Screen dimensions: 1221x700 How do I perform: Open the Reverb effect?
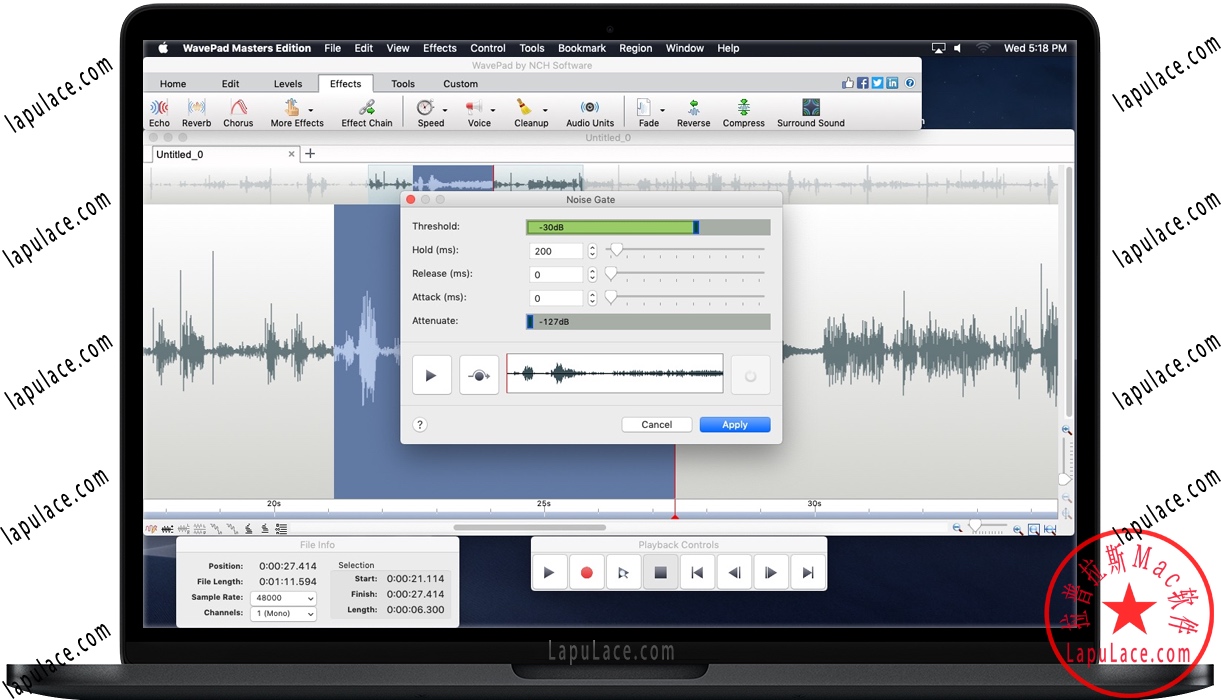click(196, 112)
